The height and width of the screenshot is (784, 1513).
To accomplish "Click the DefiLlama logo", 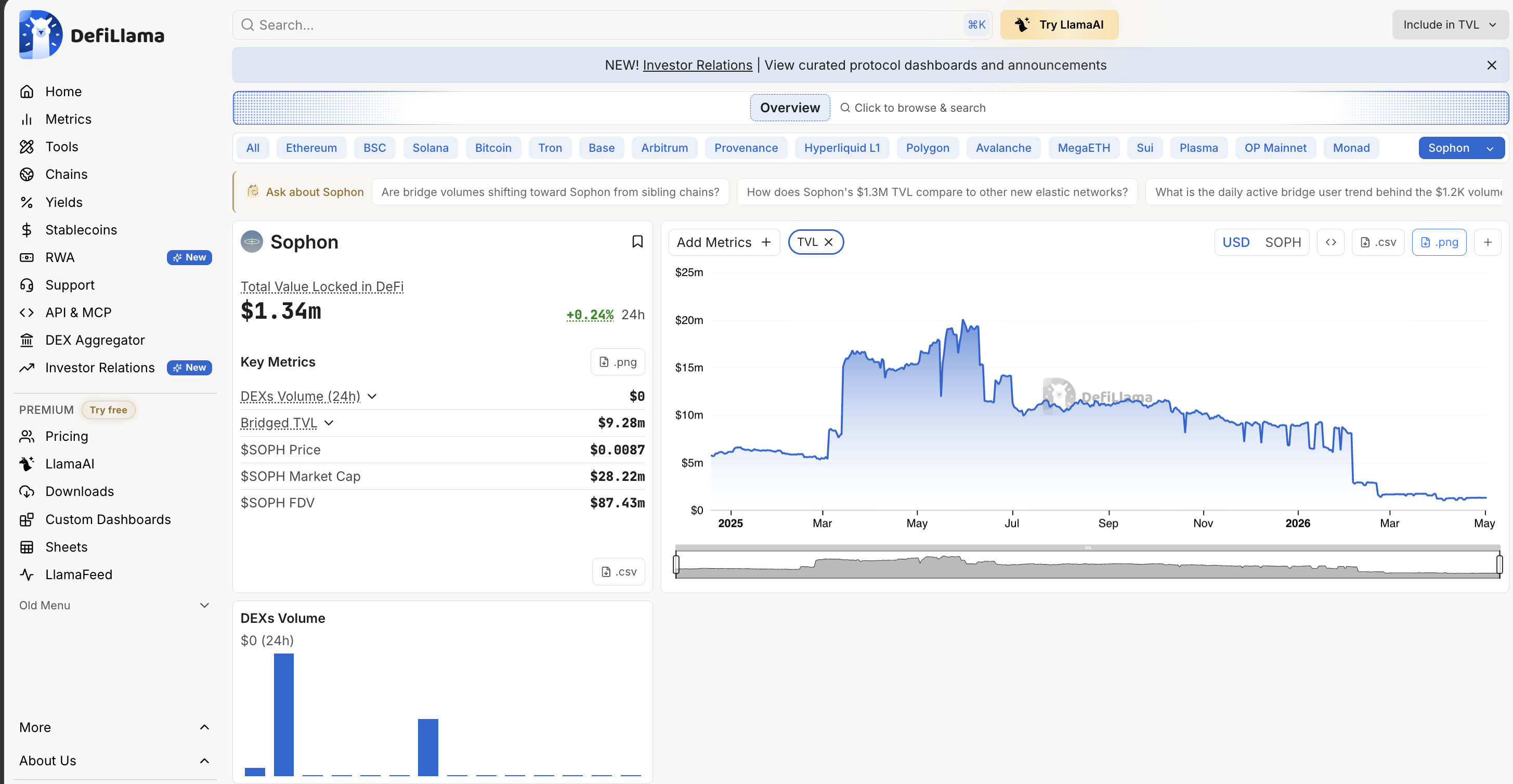I will point(92,35).
